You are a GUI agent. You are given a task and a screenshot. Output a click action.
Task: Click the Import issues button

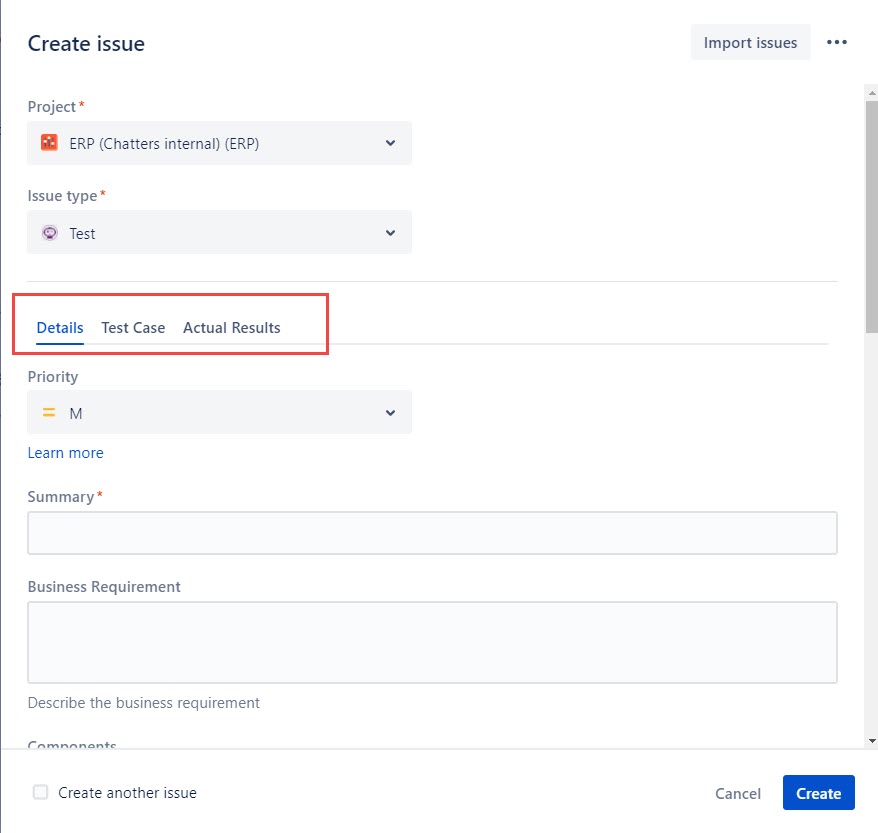[x=750, y=43]
